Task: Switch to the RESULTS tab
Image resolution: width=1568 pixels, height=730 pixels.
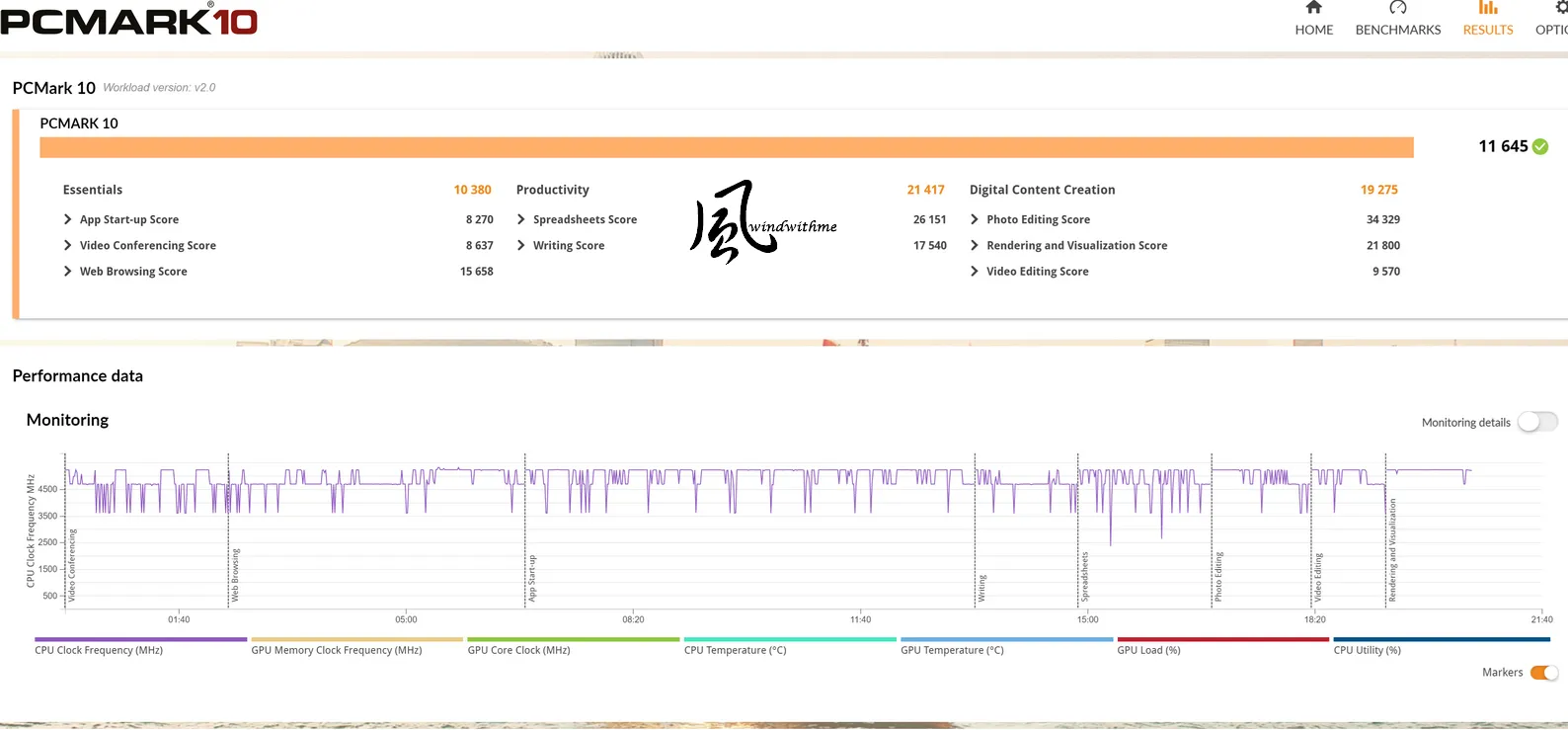Action: (x=1488, y=30)
